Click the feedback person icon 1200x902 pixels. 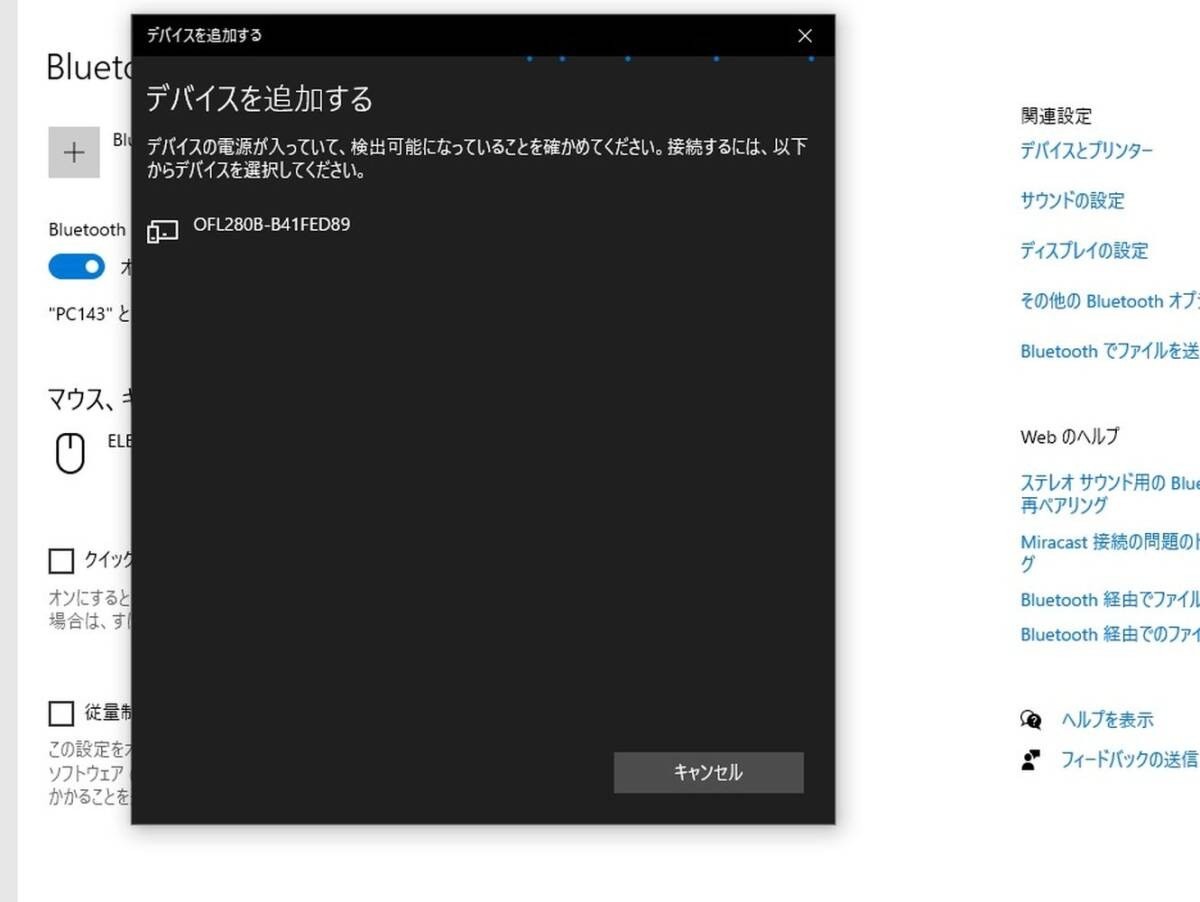click(x=1031, y=759)
